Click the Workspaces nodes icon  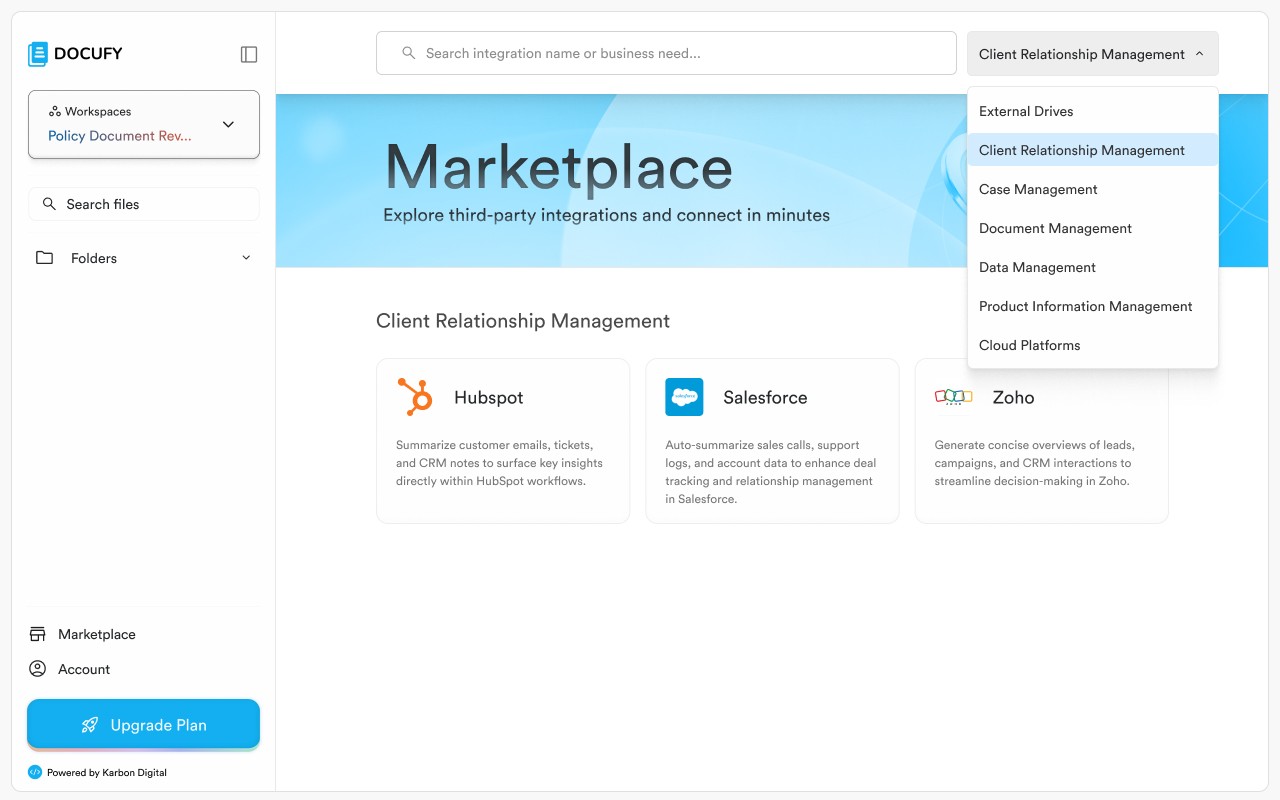55,111
